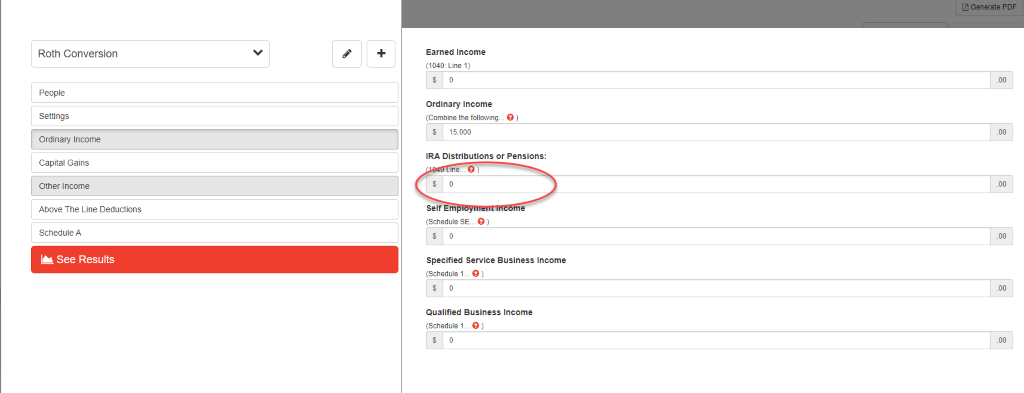The image size is (1024, 393).
Task: Open the Roth Conversion scenario dropdown
Action: coord(150,54)
